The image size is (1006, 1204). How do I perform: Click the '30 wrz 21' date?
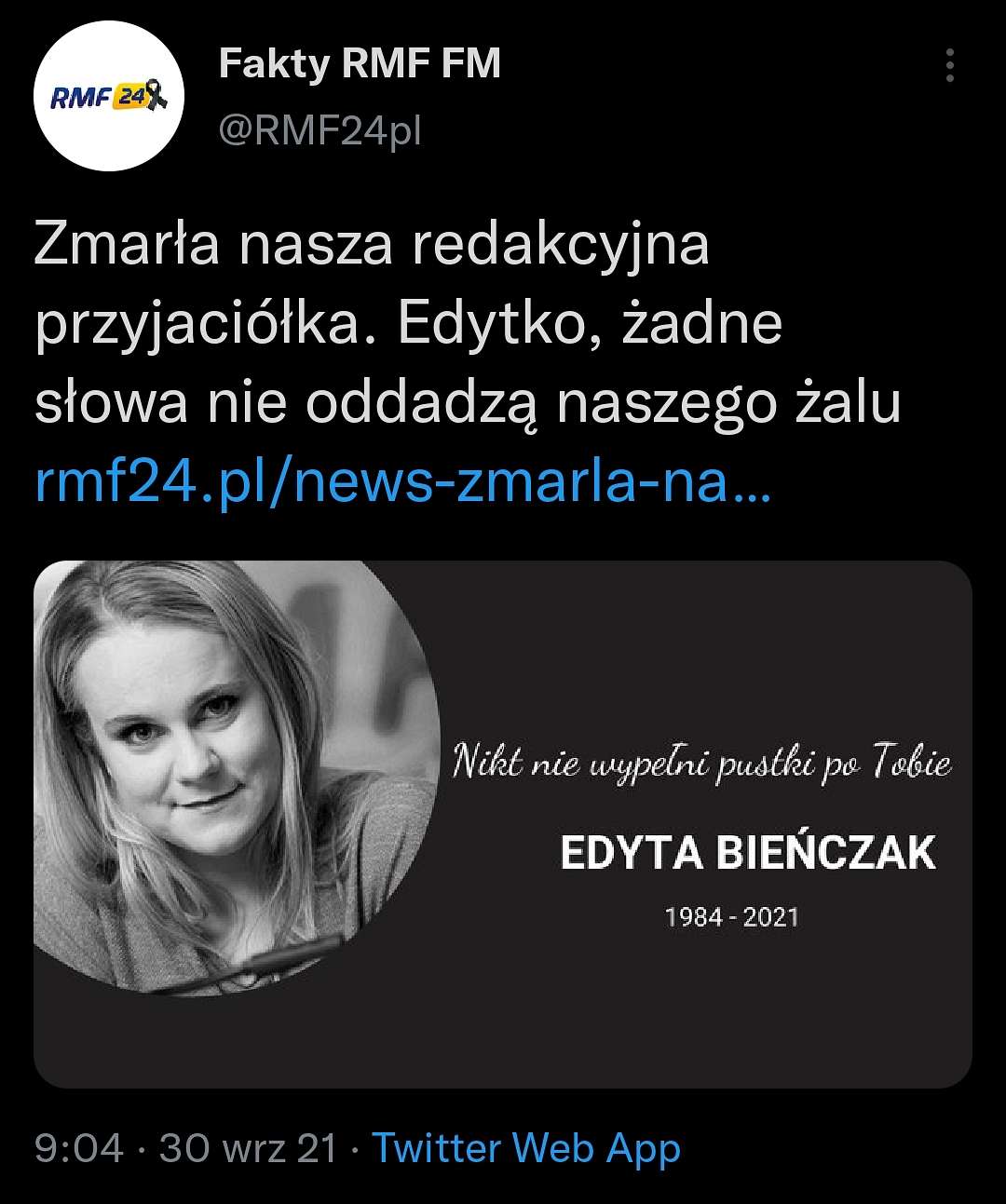tap(248, 1148)
